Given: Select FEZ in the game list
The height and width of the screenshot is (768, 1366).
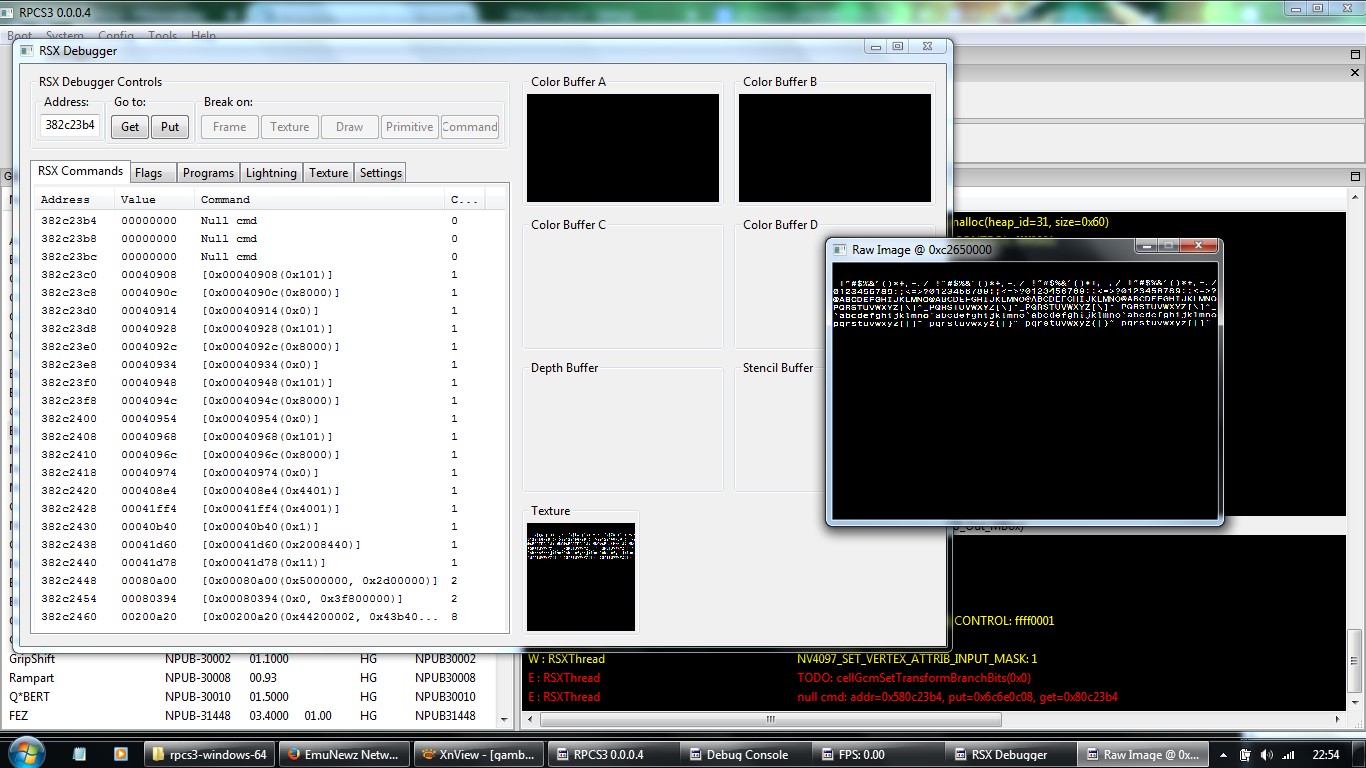Looking at the screenshot, I should pos(19,716).
